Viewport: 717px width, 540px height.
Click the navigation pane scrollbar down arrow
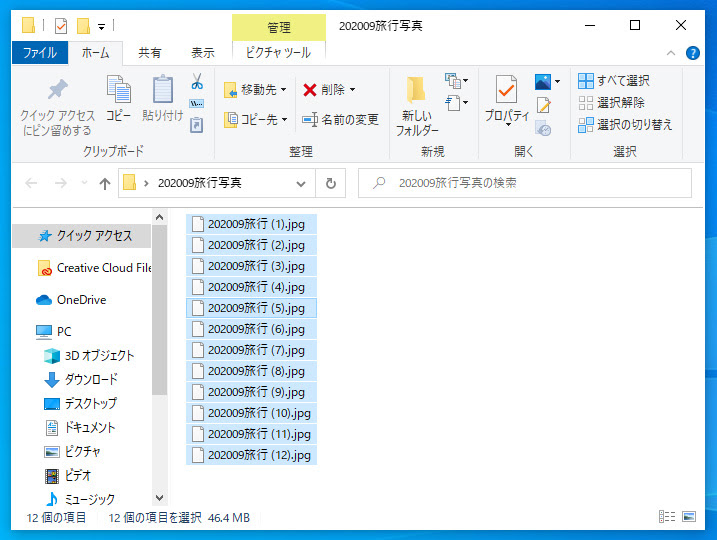(159, 498)
